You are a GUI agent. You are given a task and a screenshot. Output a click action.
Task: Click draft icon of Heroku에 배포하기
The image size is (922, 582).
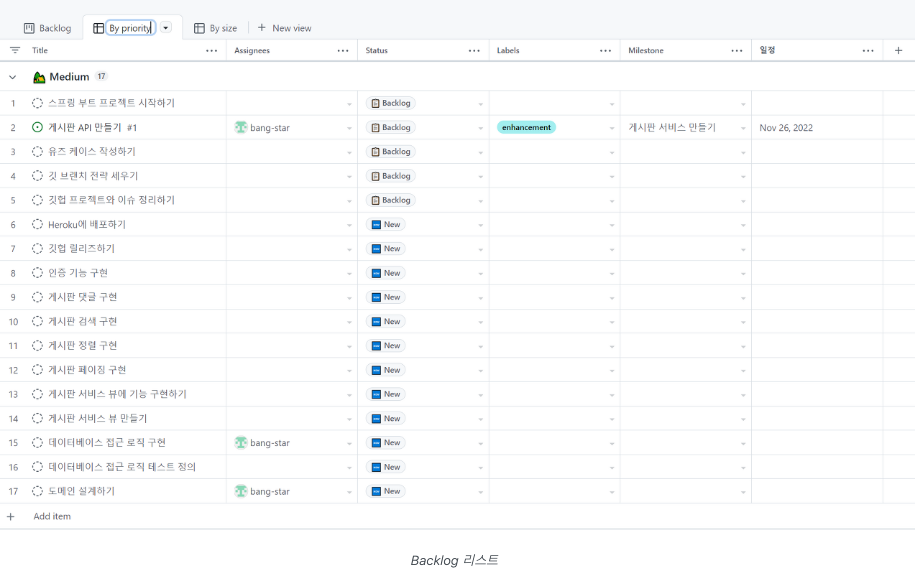(x=37, y=224)
